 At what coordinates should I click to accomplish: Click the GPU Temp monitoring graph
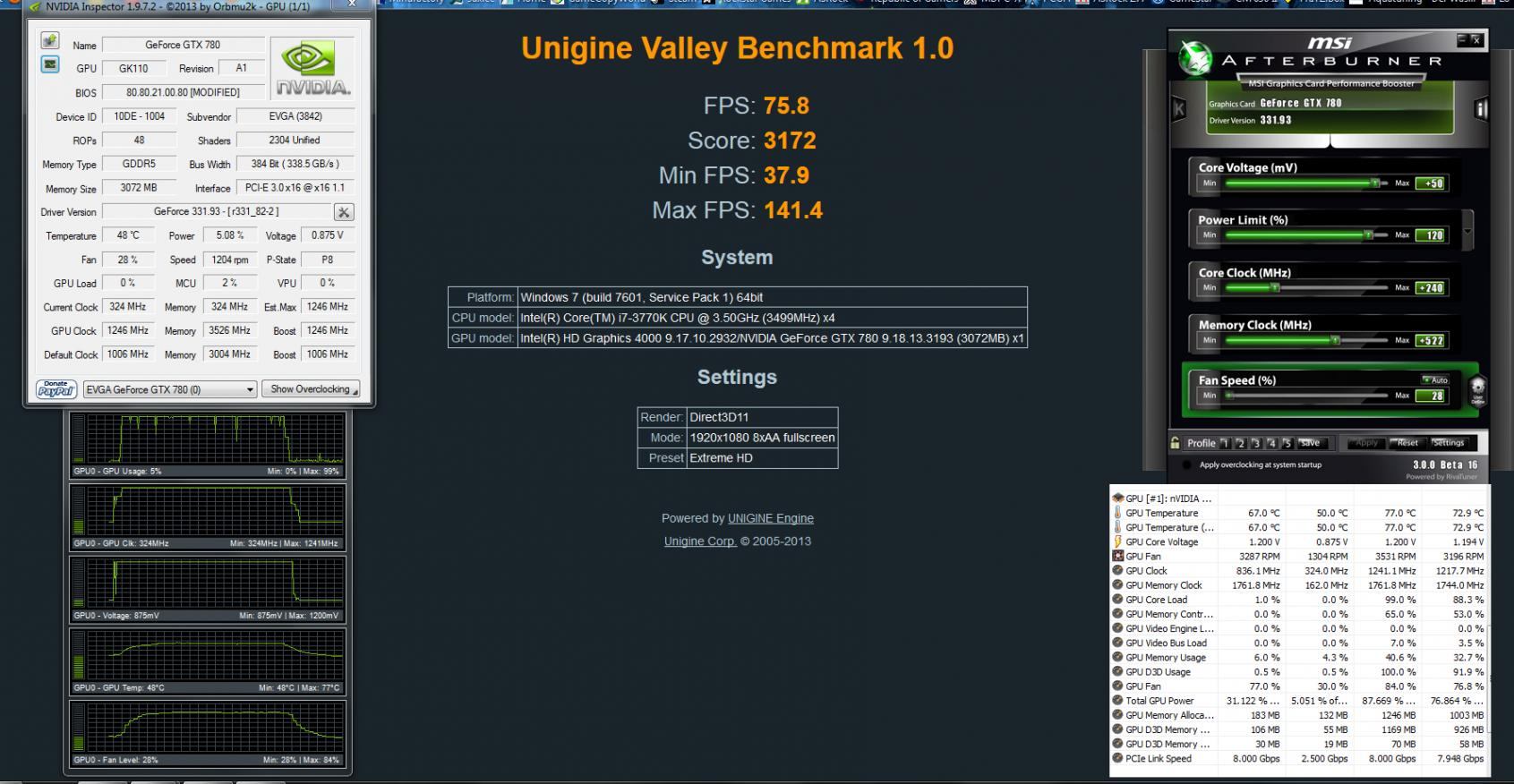point(208,661)
